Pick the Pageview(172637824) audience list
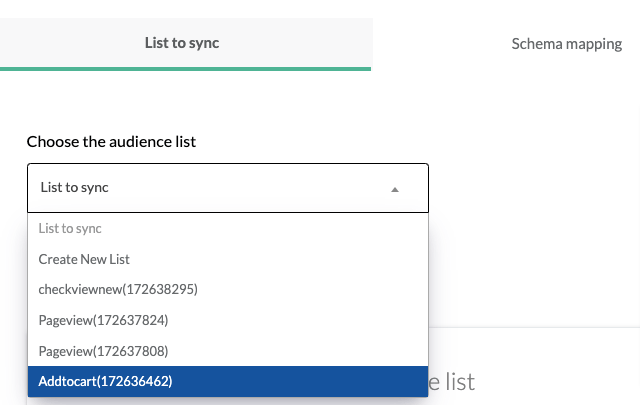 pyautogui.click(x=228, y=320)
